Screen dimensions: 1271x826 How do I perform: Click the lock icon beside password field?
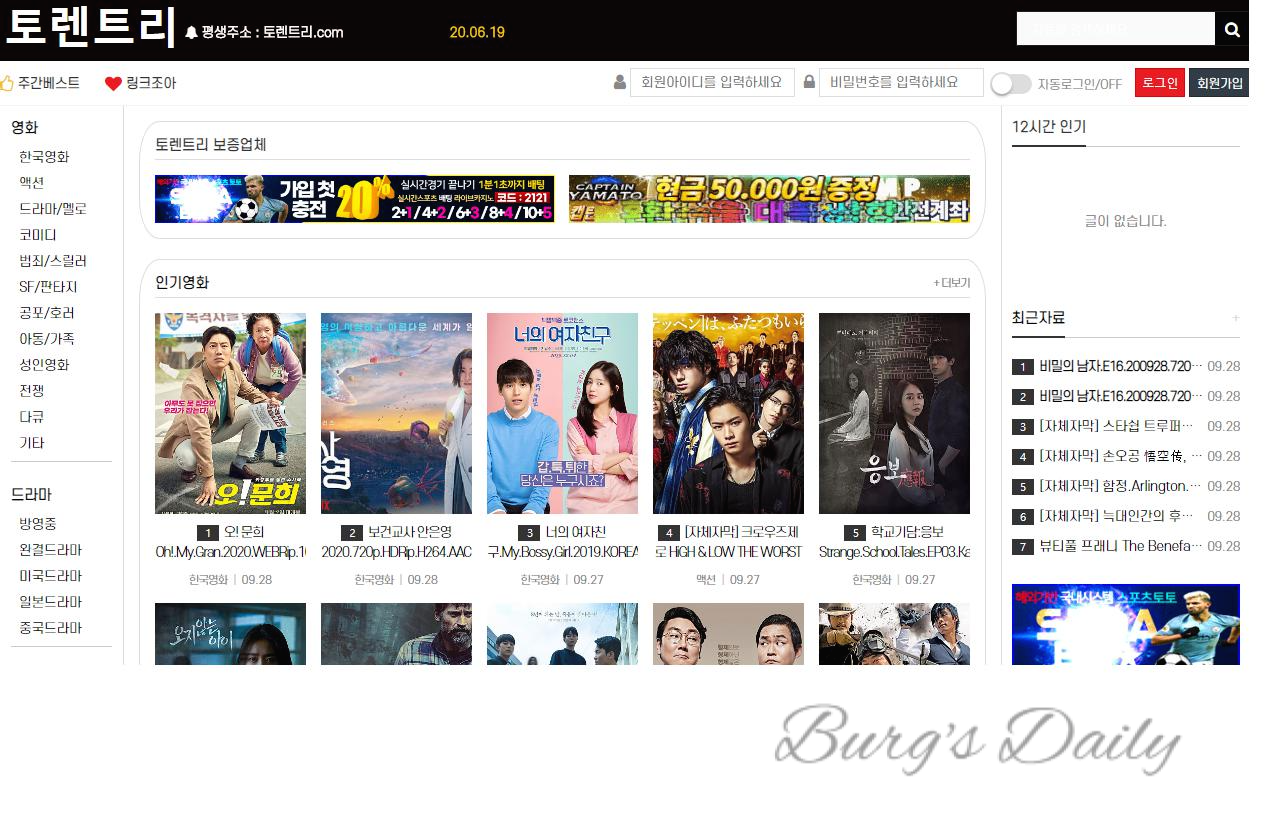click(x=809, y=82)
